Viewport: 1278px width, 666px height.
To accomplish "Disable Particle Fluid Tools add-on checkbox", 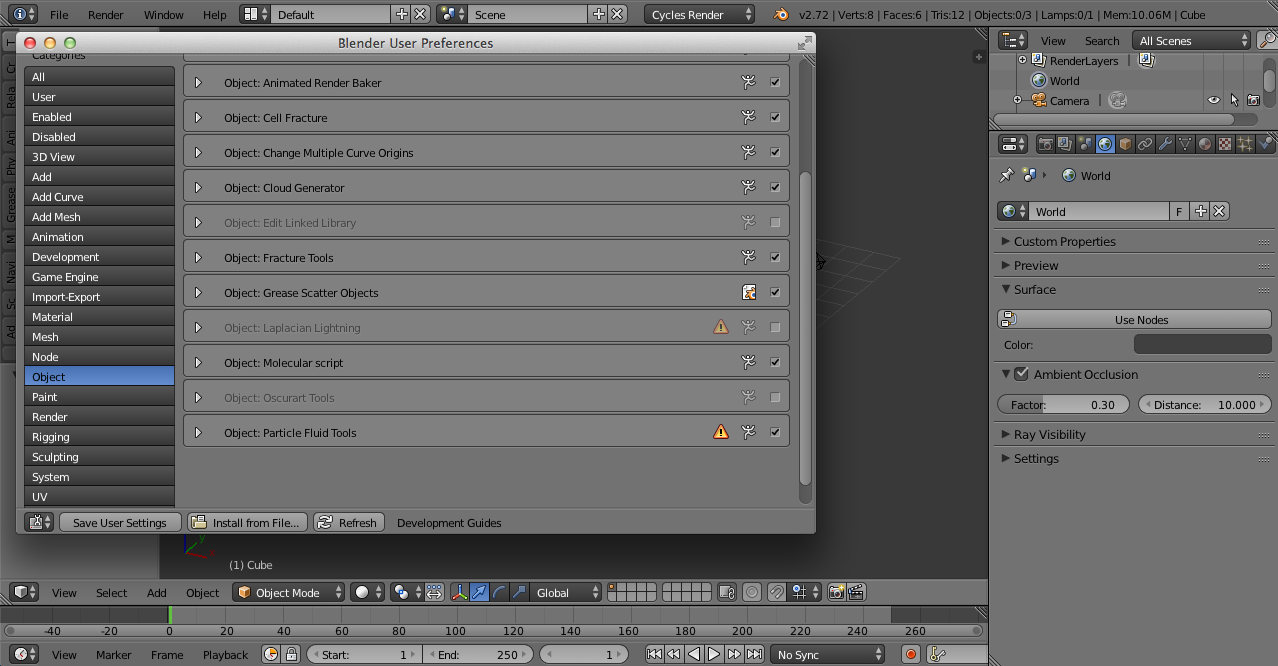I will pyautogui.click(x=775, y=432).
